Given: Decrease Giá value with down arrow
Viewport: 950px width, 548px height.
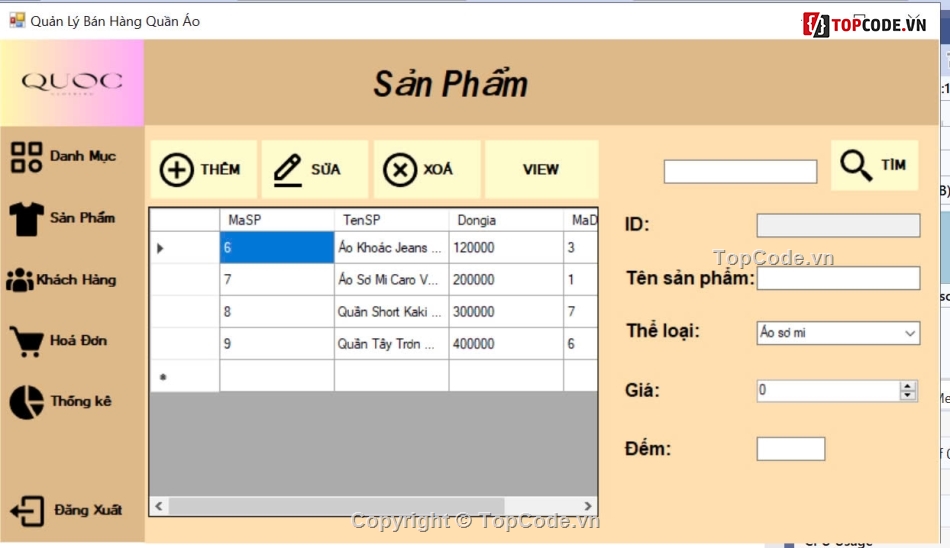Looking at the screenshot, I should 907,396.
